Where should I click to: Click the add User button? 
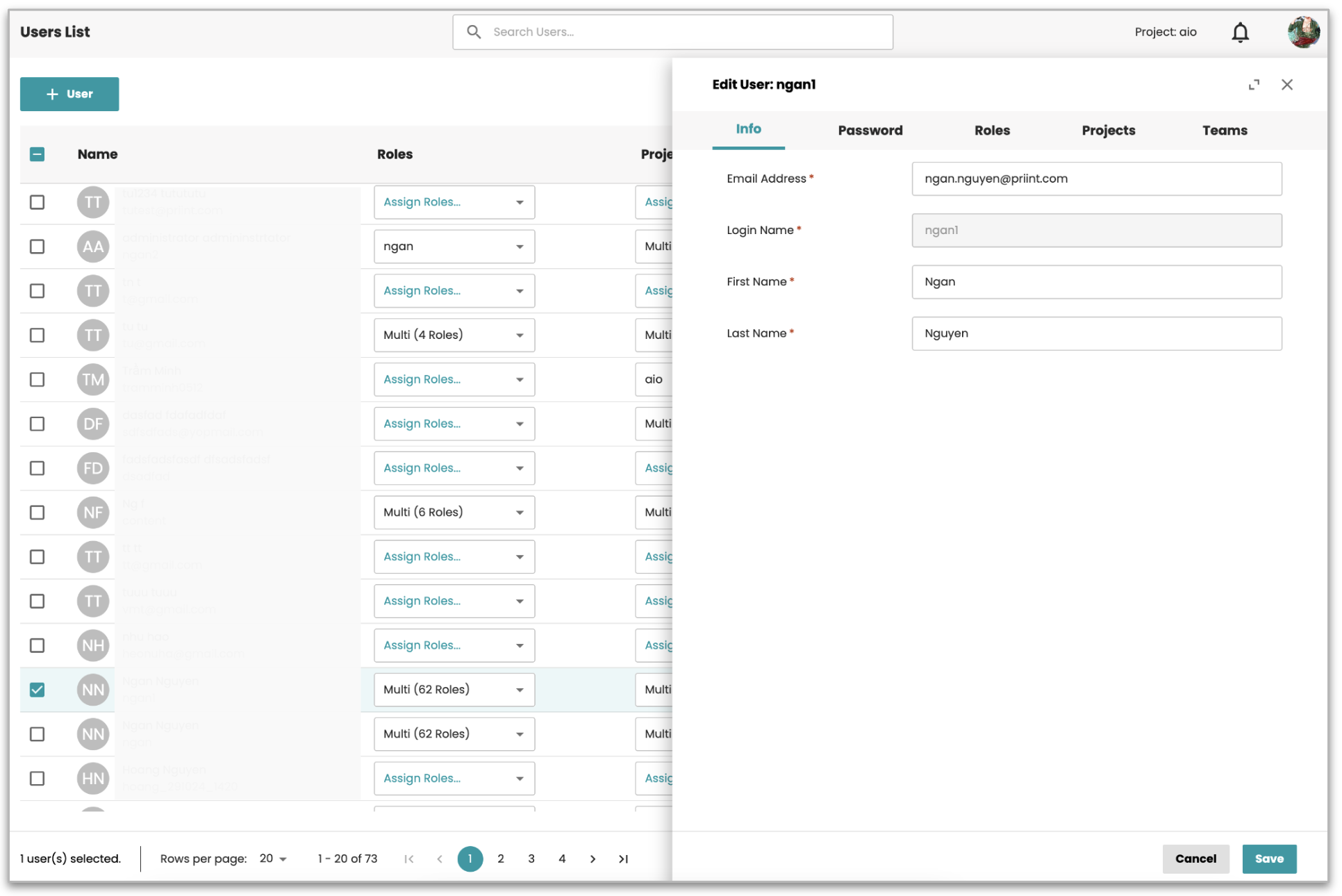coord(69,94)
